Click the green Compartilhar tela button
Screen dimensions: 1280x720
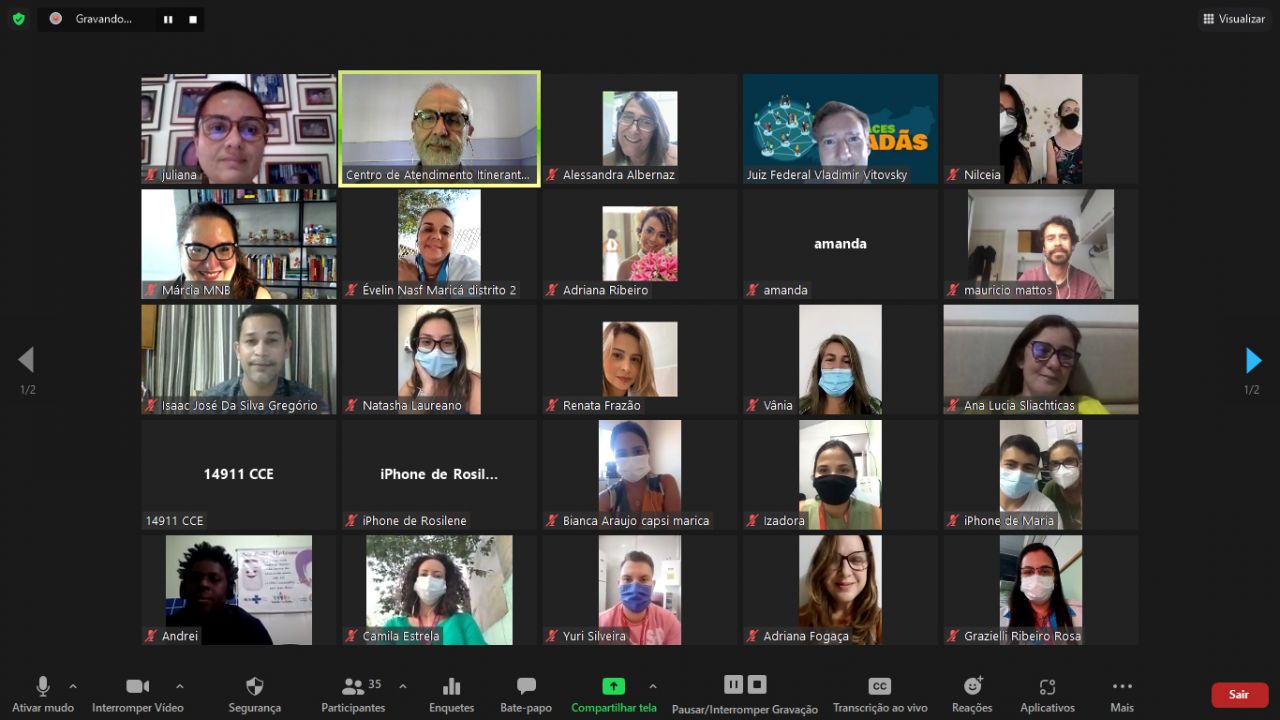[613, 694]
